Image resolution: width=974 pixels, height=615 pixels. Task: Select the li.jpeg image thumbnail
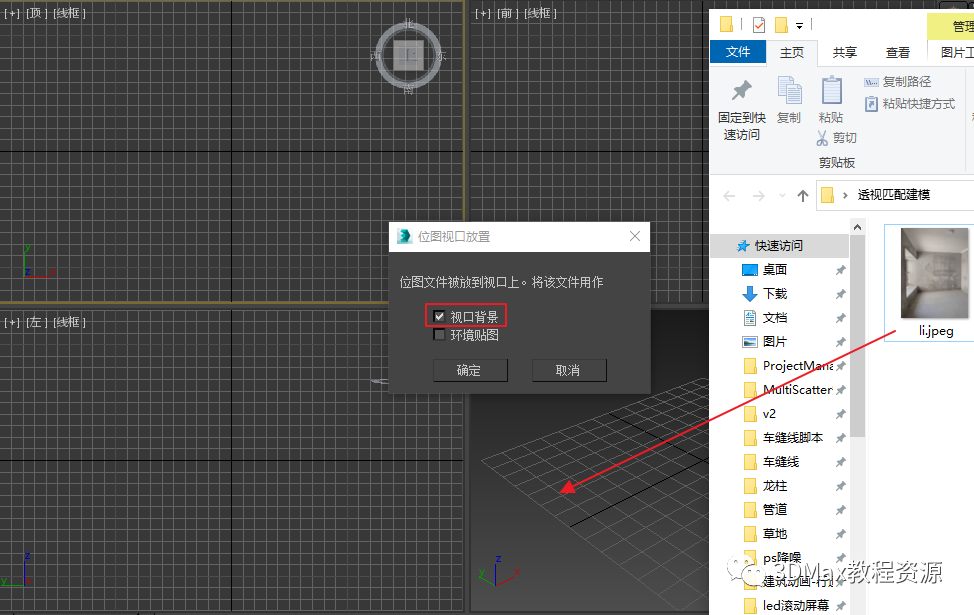(x=935, y=273)
